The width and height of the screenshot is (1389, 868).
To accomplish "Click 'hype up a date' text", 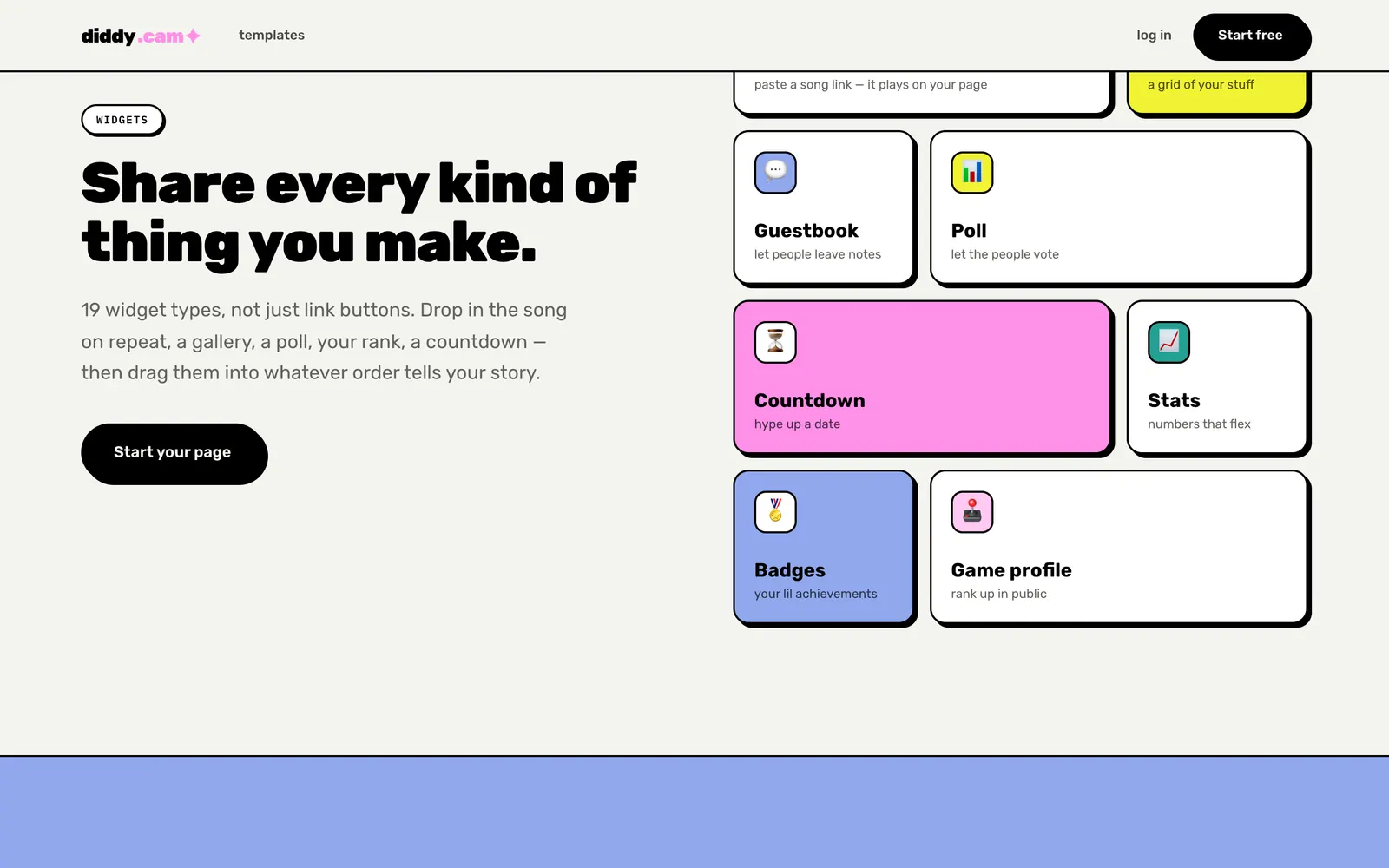I will (797, 424).
